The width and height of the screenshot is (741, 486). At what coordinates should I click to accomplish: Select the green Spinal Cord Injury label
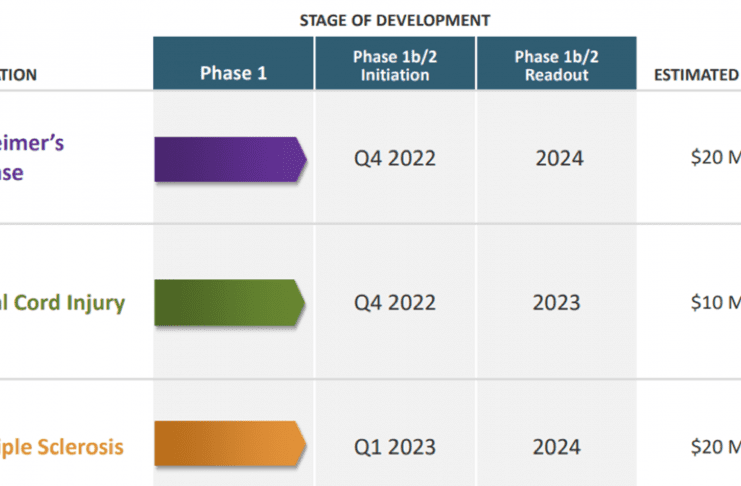tap(62, 303)
